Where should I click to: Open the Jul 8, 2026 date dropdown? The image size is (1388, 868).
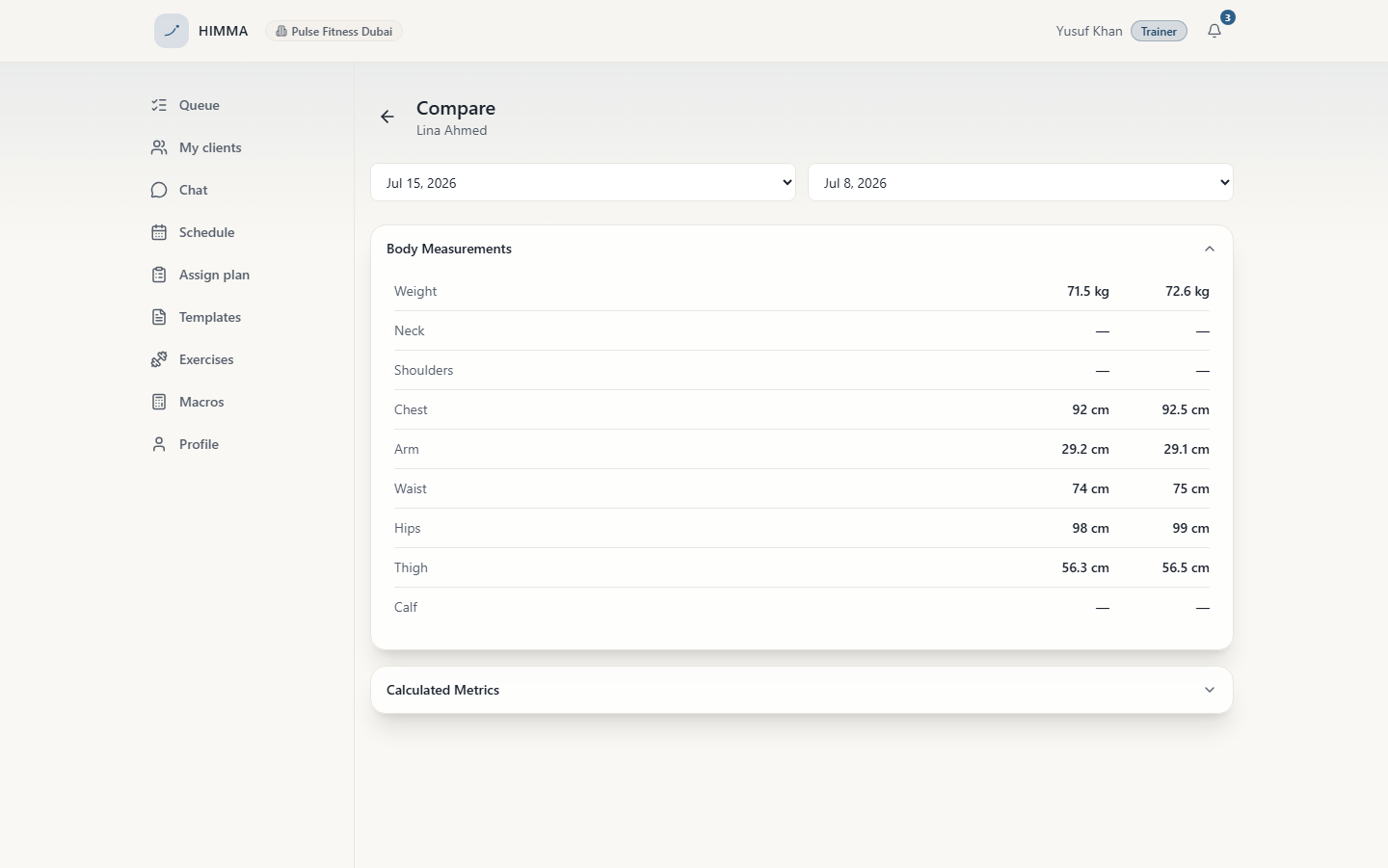[x=1021, y=182]
